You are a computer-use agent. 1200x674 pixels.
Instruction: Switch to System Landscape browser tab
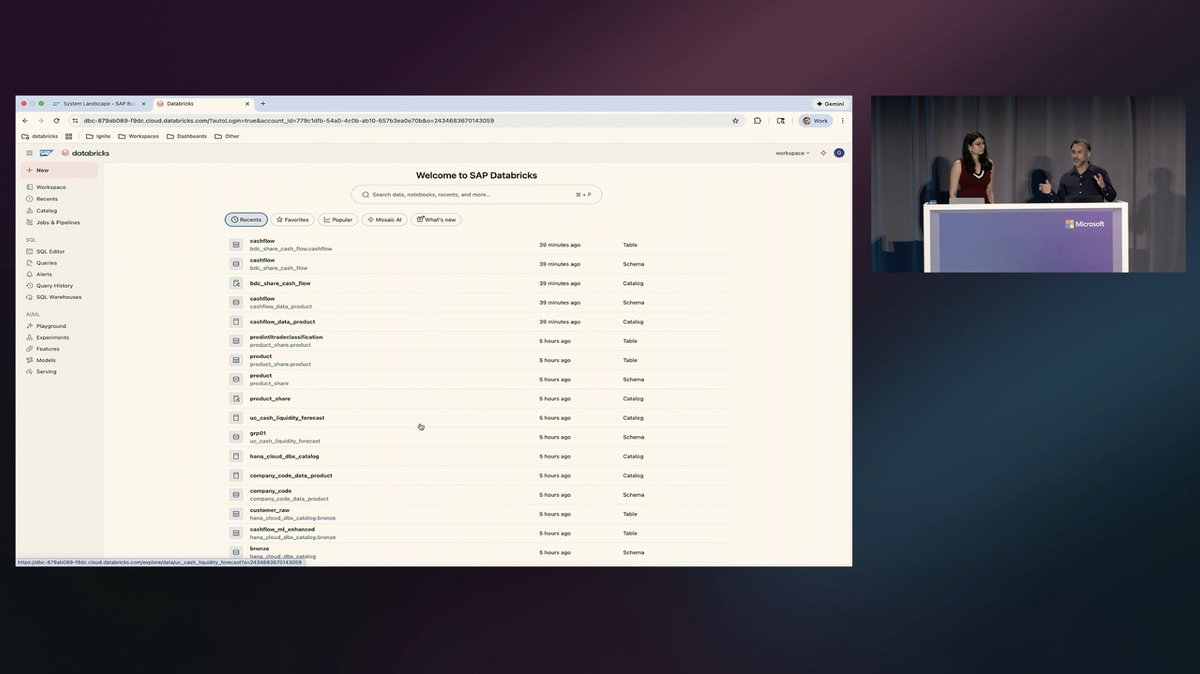click(98, 103)
